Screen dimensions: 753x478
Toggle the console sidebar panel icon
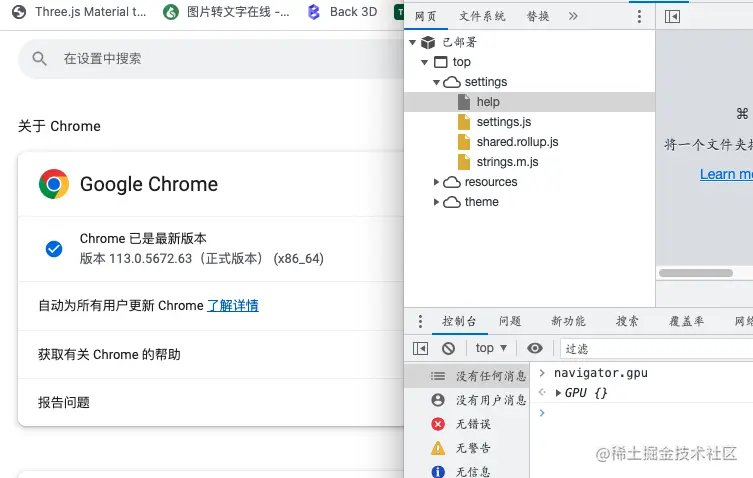421,348
